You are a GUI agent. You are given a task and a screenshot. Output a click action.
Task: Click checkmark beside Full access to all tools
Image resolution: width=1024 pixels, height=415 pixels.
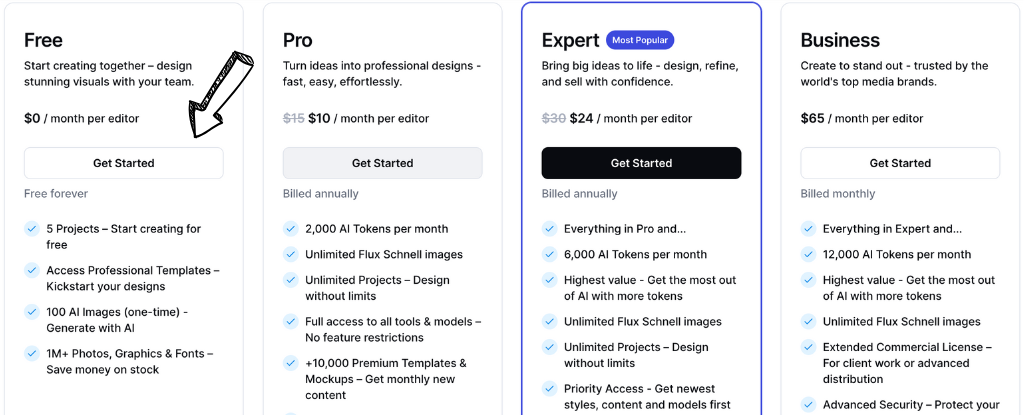(x=291, y=322)
